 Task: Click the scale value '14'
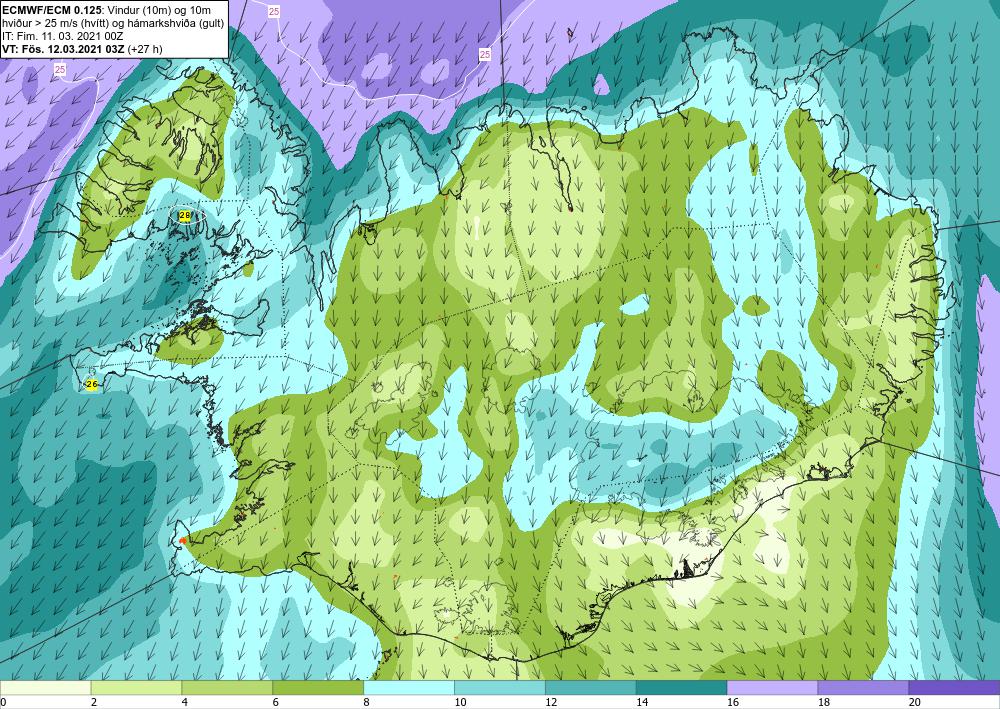642,703
